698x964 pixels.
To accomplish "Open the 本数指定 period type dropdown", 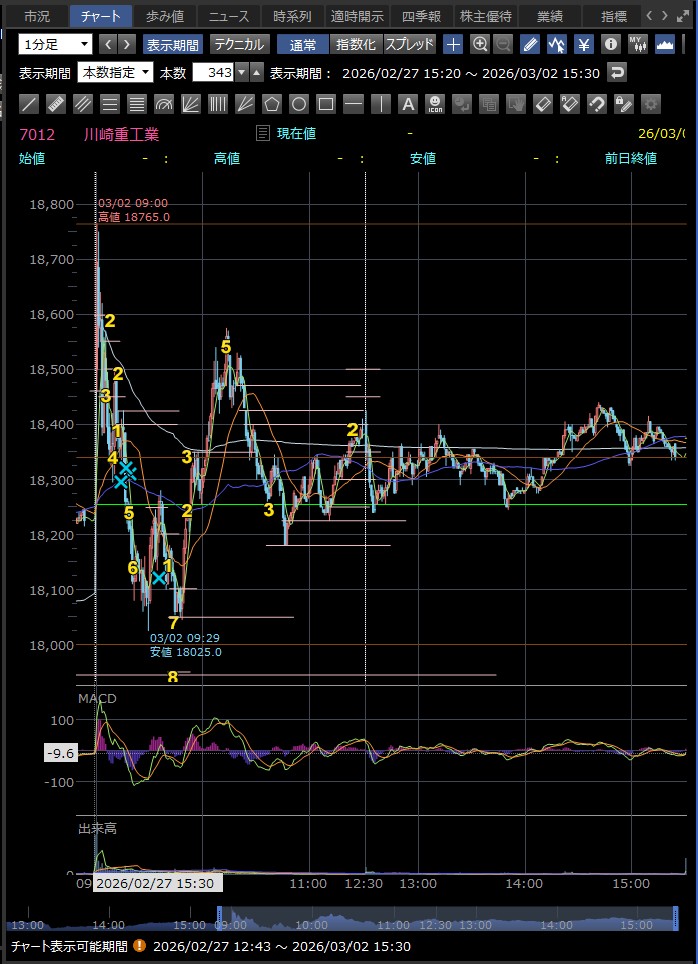I will tap(116, 72).
